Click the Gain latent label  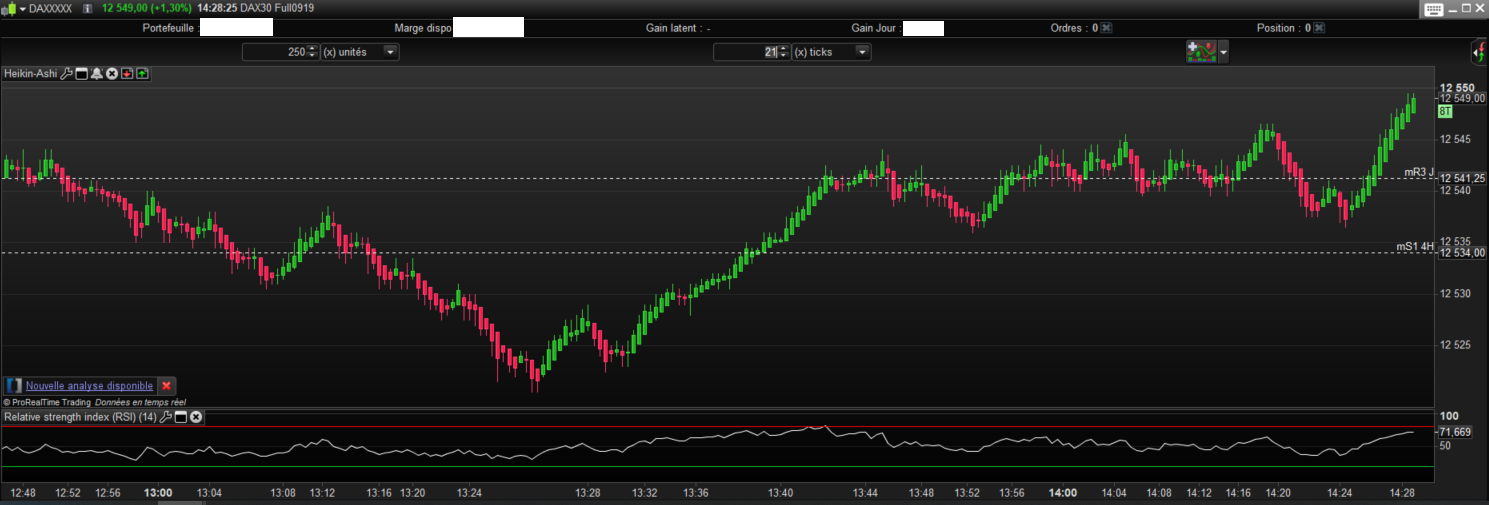click(672, 28)
